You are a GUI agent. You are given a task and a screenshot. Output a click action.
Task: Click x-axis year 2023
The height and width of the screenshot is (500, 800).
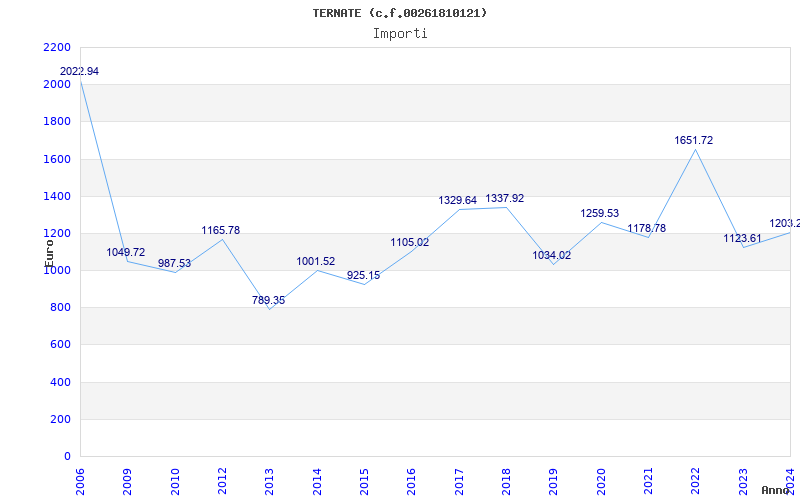pos(743,482)
